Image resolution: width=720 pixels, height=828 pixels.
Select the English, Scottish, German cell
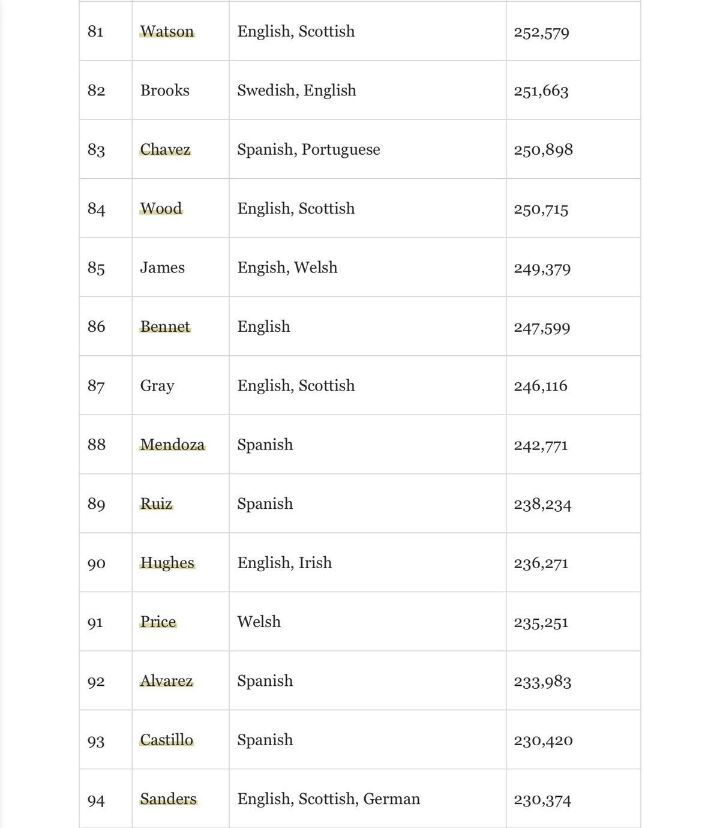click(x=328, y=798)
